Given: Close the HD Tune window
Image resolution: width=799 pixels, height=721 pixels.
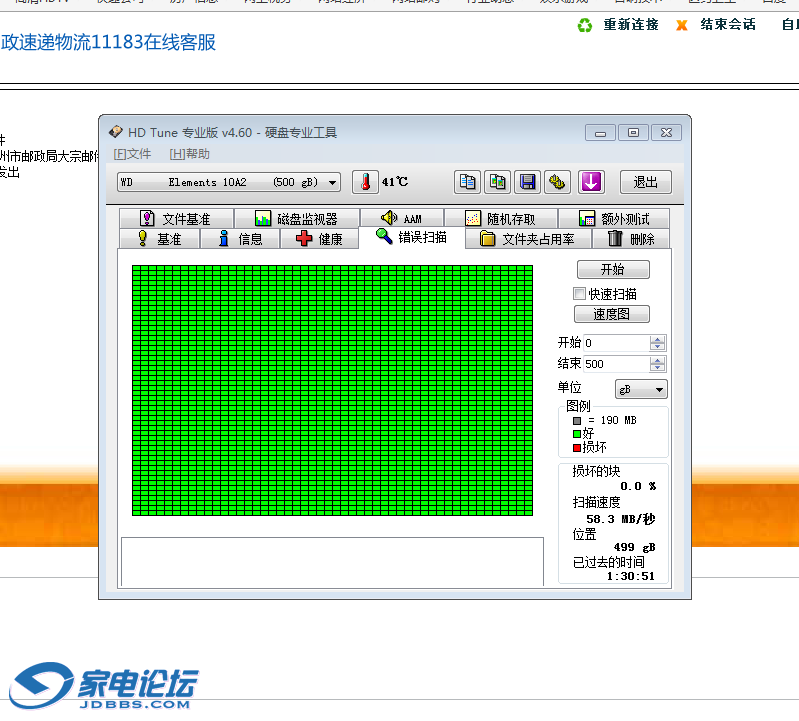Looking at the screenshot, I should click(x=666, y=133).
